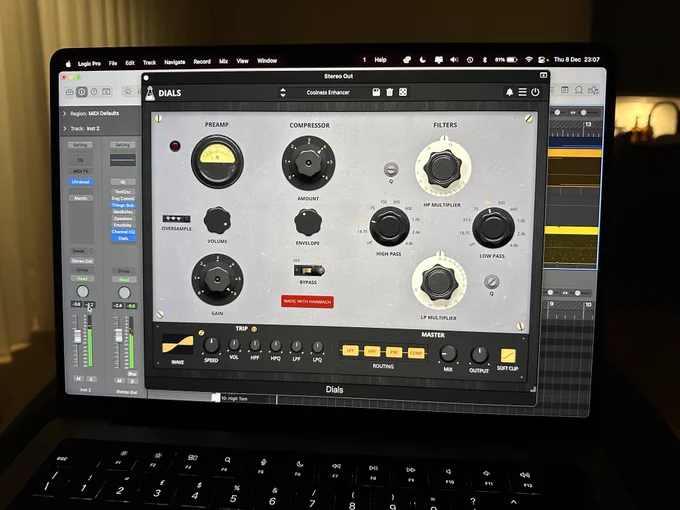This screenshot has width=680, height=510.
Task: Open the Dials hamburger menu
Action: tap(523, 92)
